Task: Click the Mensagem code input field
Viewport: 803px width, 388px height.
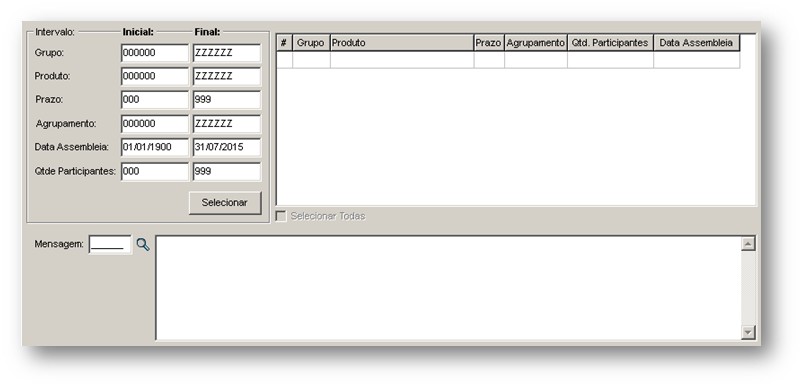Action: click(x=110, y=245)
